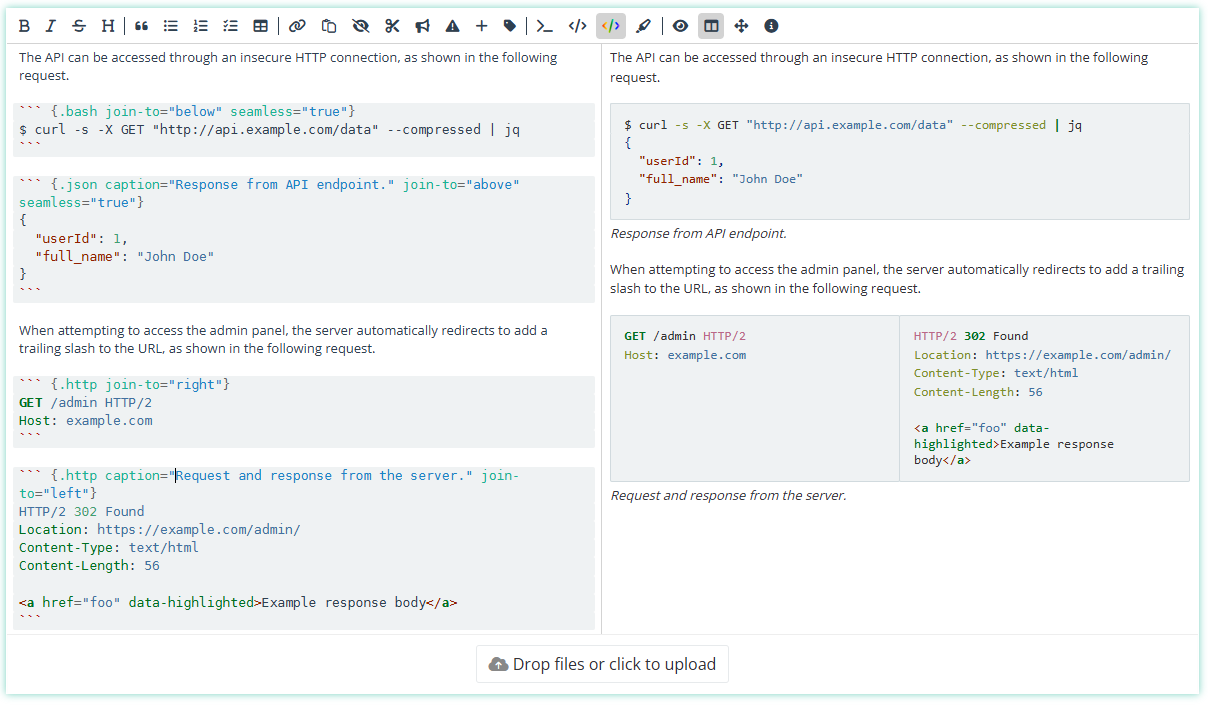Insert a numbered list
The image size is (1208, 705).
[201, 26]
